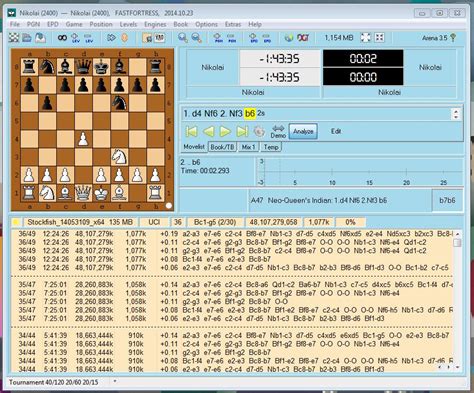474x393 pixels.
Task: Start infinite analysis with the infinity icon
Action: click(62, 38)
